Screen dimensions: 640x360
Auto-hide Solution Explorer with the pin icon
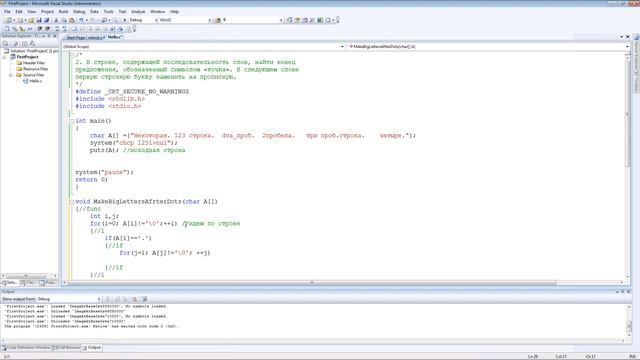tap(49, 36)
